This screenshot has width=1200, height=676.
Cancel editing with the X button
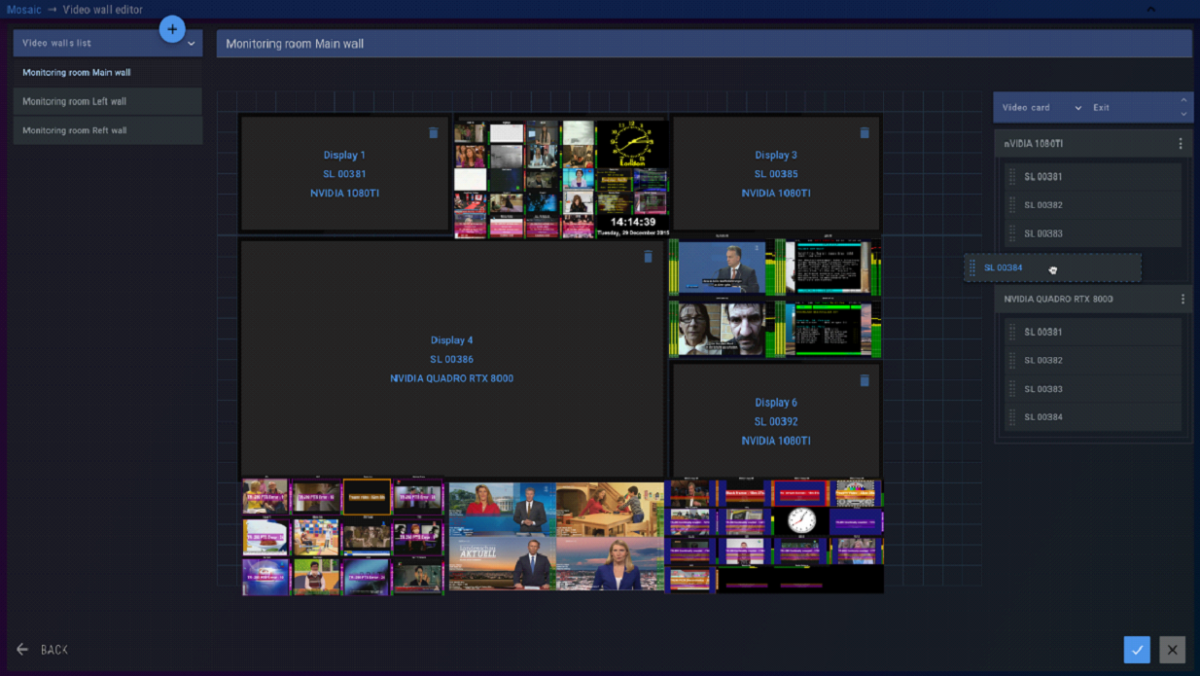pos(1172,650)
